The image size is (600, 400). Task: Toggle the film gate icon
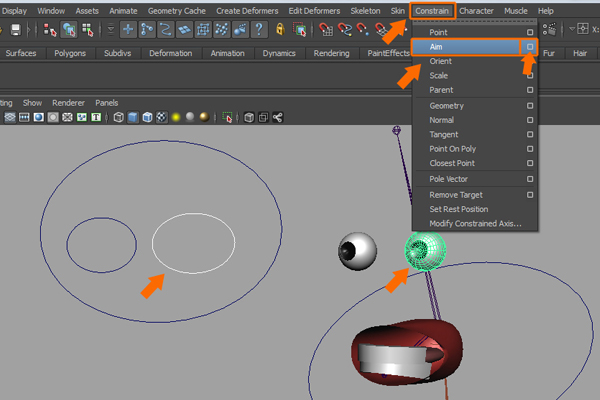pos(24,117)
